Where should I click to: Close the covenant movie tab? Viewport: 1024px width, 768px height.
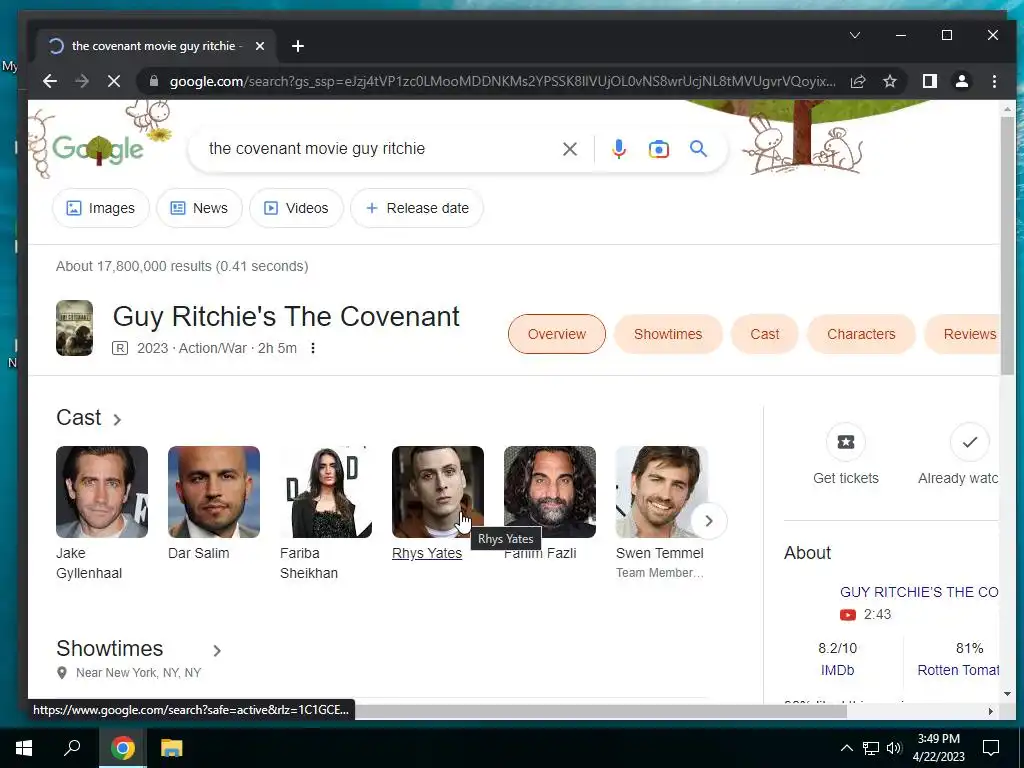pos(260,46)
